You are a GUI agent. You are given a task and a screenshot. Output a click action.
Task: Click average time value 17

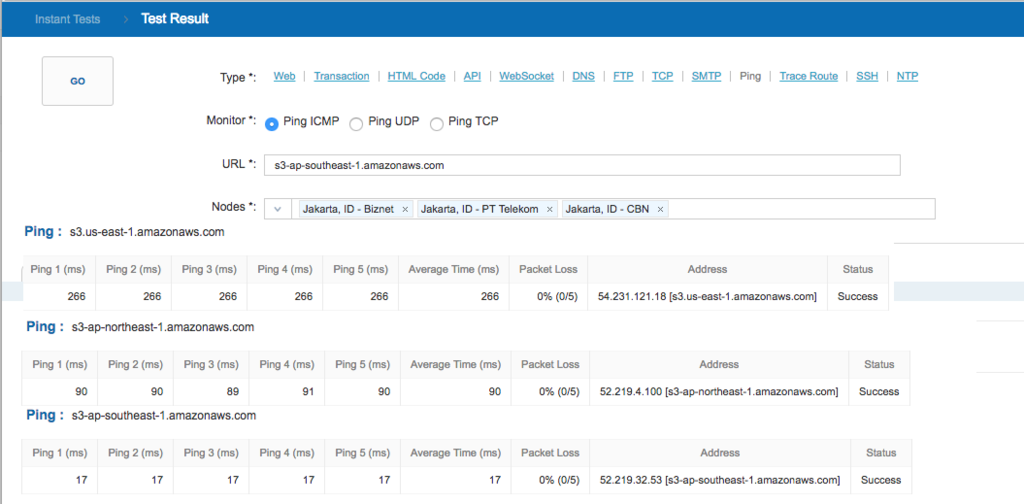495,480
